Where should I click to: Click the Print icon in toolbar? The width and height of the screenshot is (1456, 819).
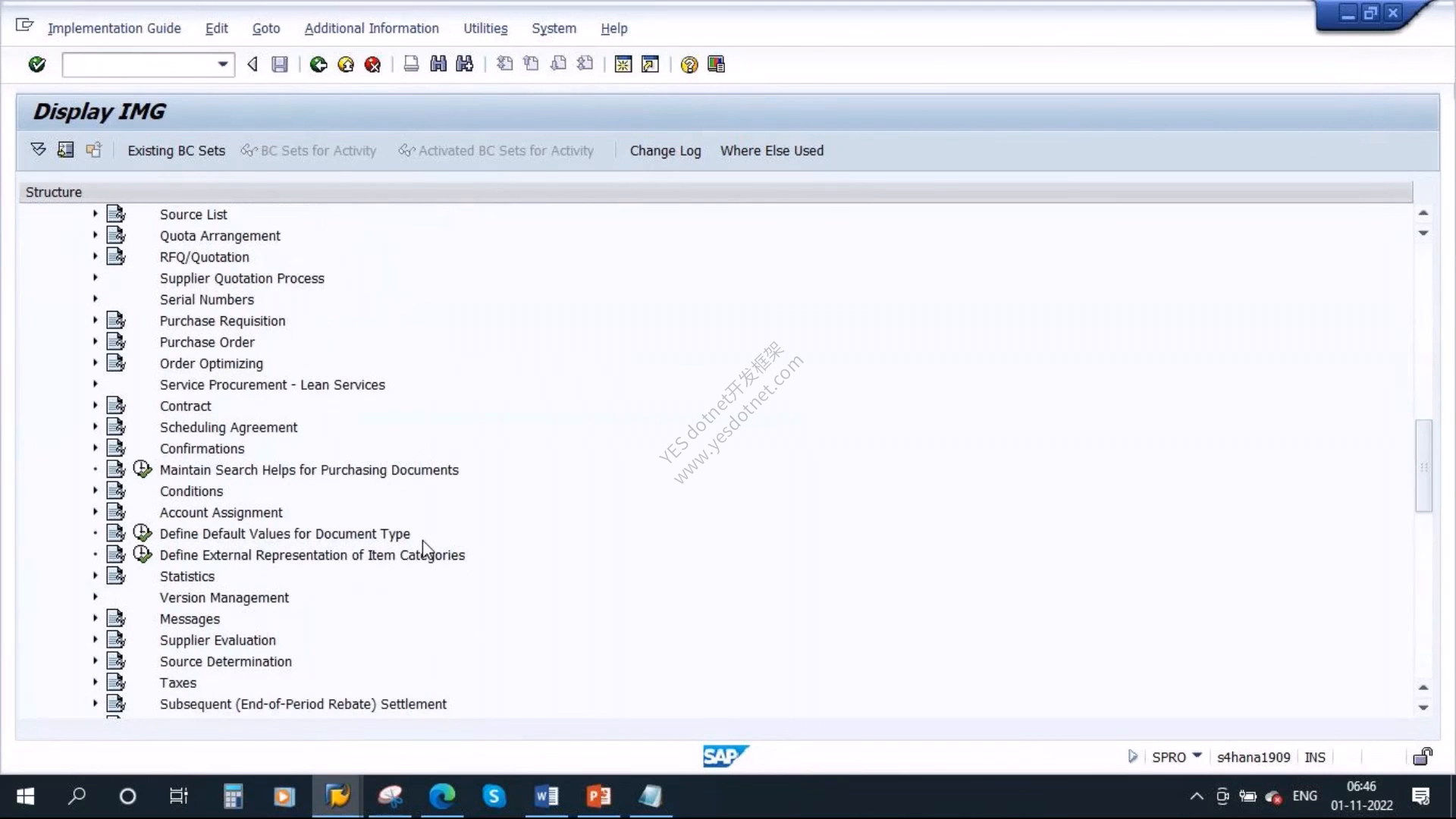pyautogui.click(x=411, y=64)
